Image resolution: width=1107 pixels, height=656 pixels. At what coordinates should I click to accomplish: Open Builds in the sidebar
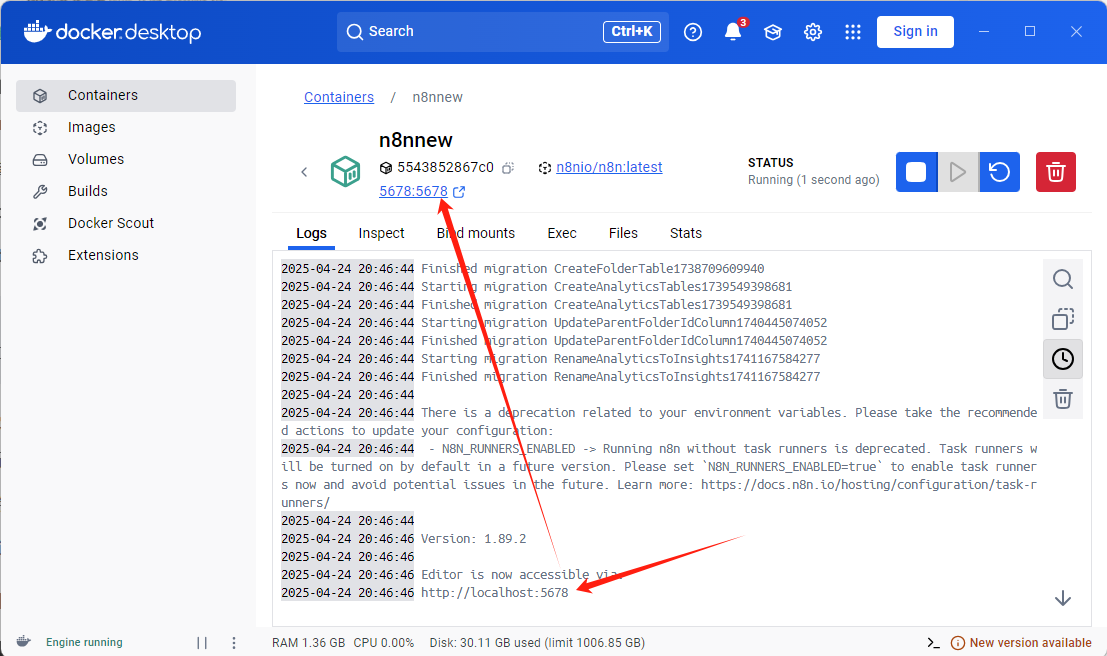coord(126,191)
